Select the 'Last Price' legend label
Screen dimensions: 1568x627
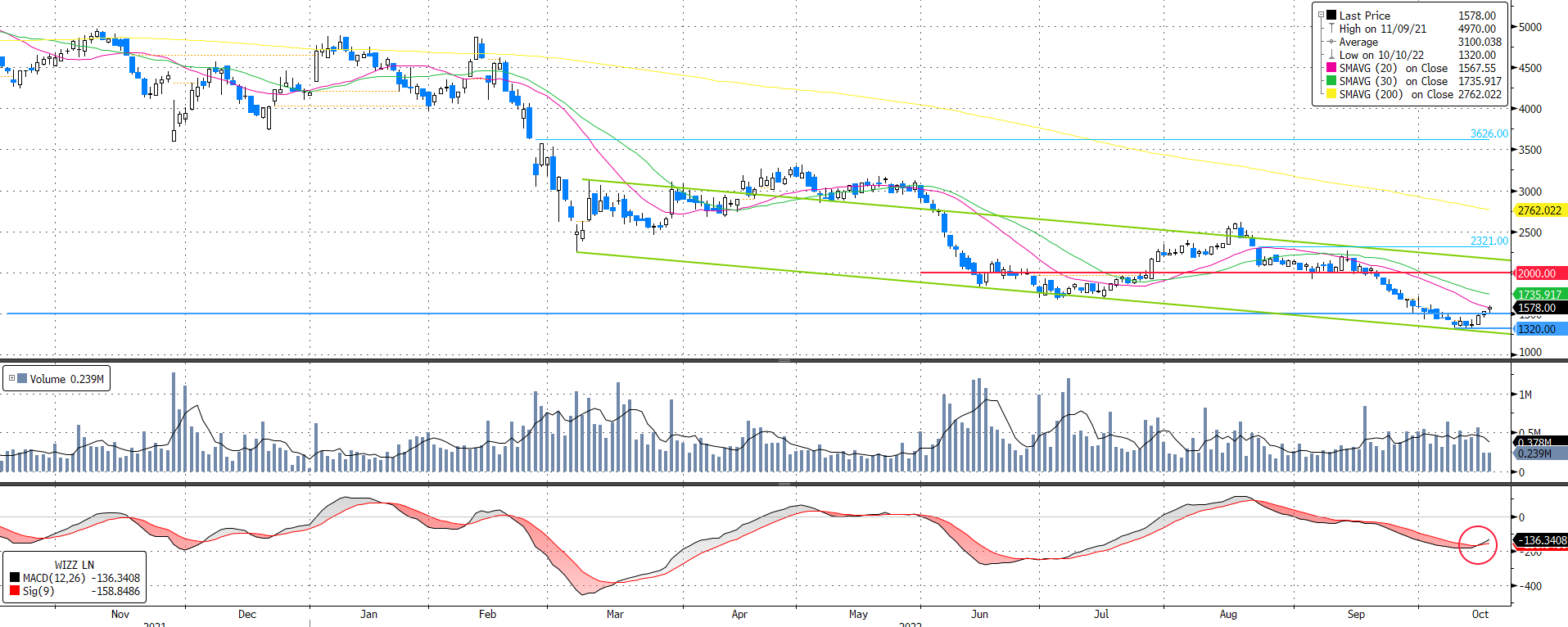coord(1364,16)
